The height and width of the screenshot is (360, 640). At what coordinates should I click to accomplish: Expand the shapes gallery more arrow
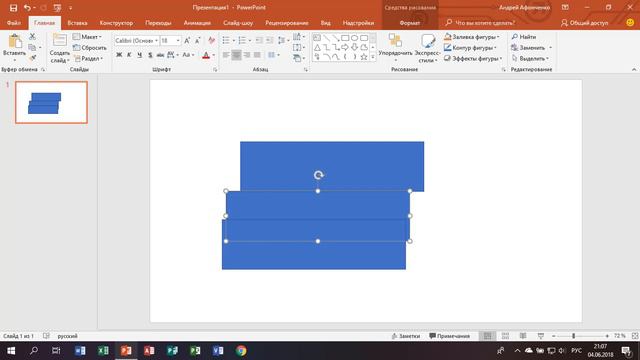coord(373,58)
